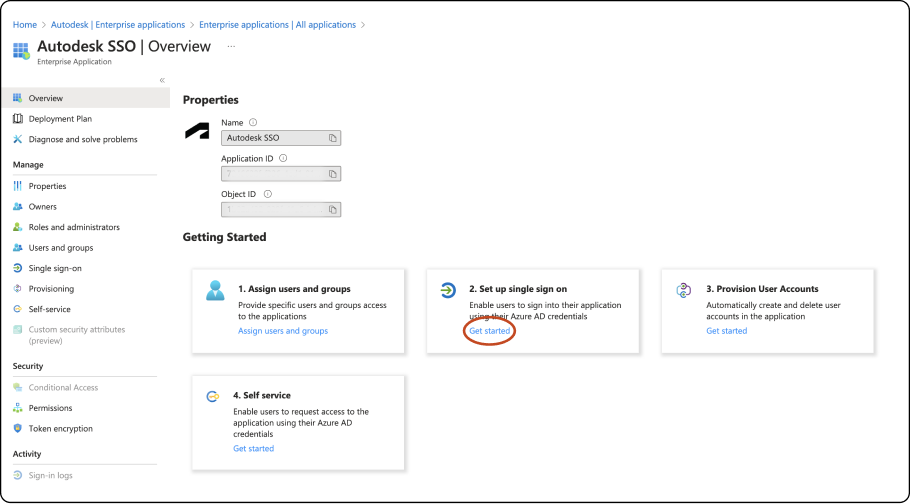The image size is (910, 504).
Task: Click the Assign users and groups link
Action: pyautogui.click(x=283, y=331)
